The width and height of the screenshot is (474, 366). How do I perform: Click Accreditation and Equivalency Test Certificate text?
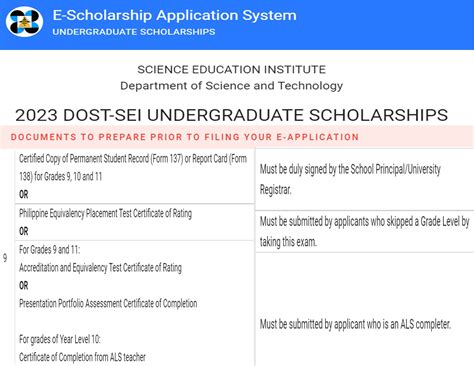(x=100, y=268)
